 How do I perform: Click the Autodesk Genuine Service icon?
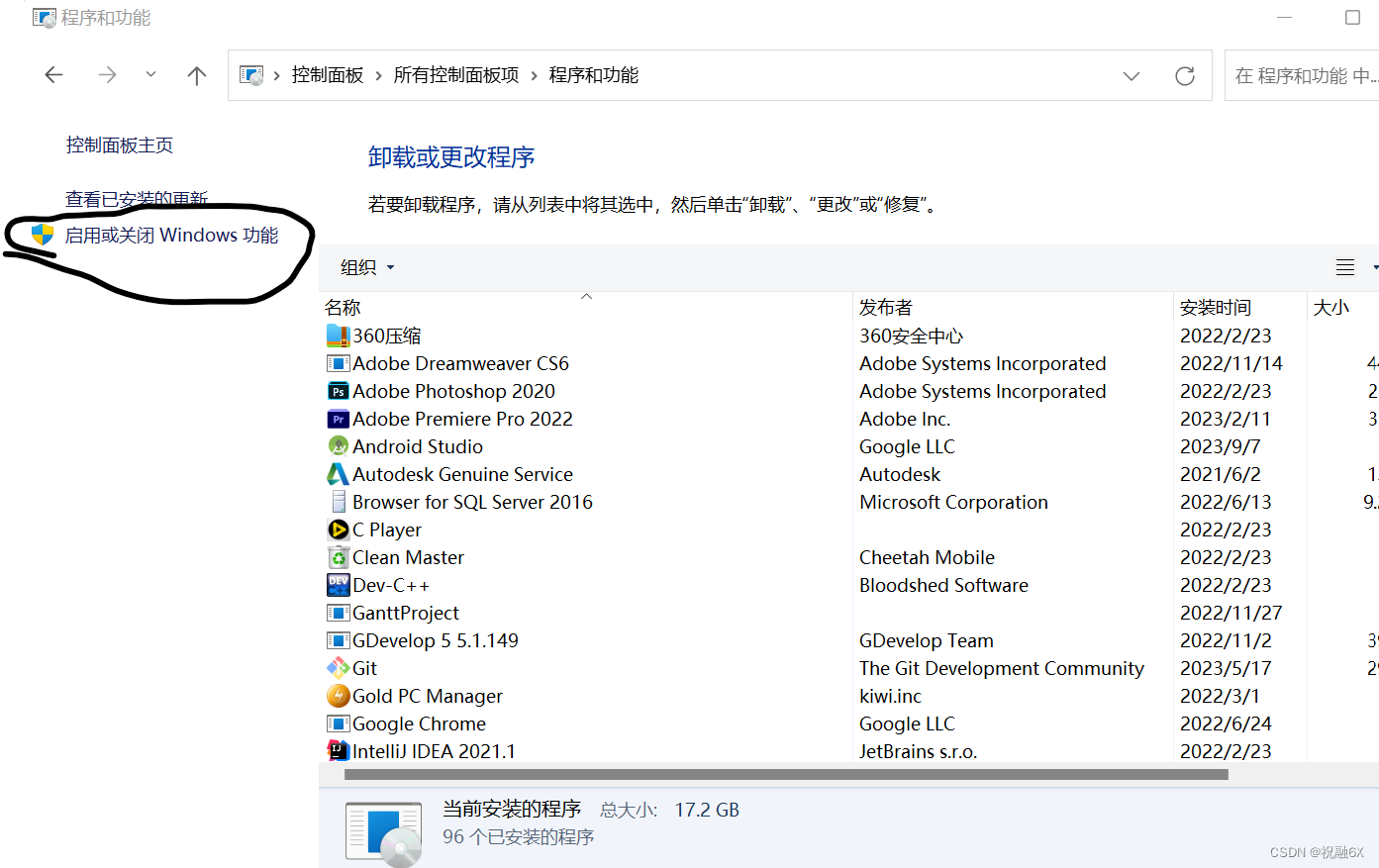coord(339,474)
